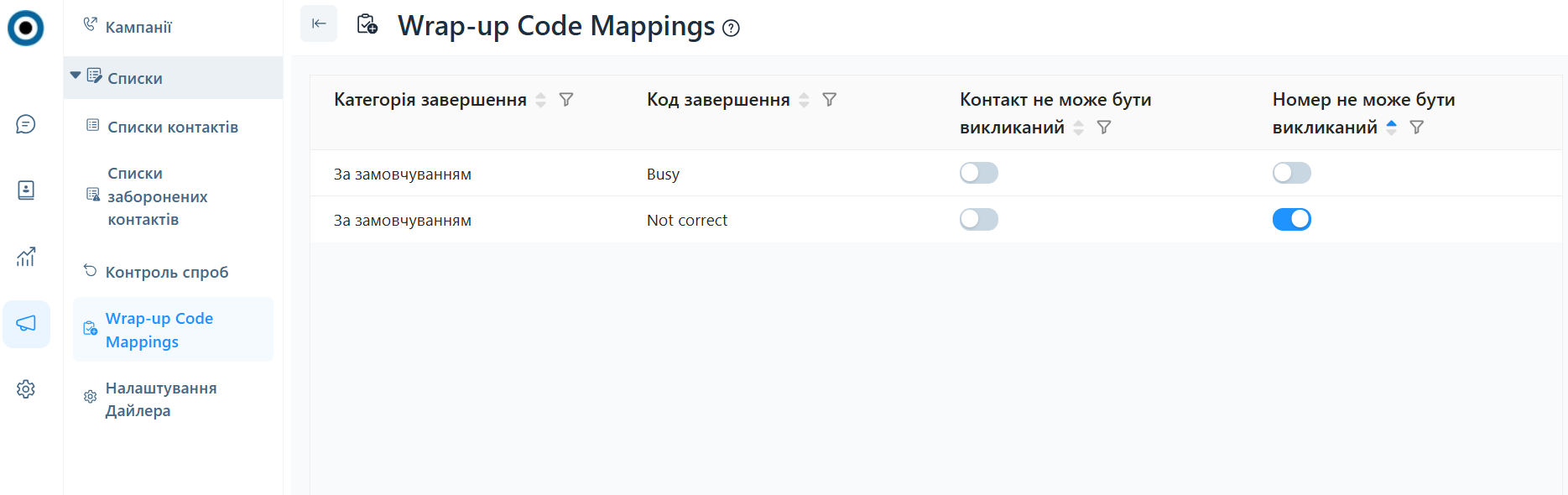Collapse sidebar with the arrow button
Image resolution: width=1568 pixels, height=495 pixels.
pyautogui.click(x=319, y=23)
